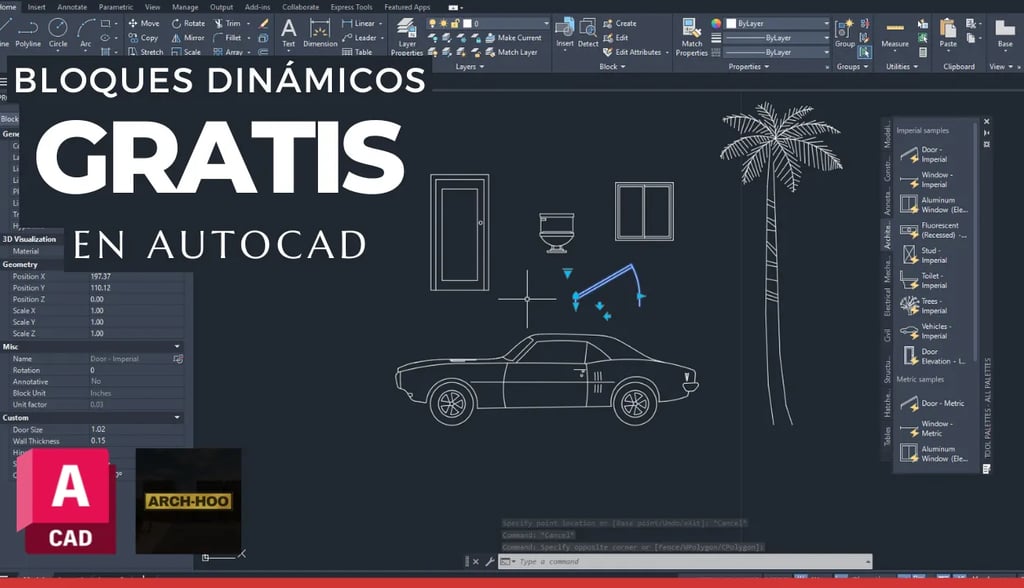Activate the Move command

point(144,23)
